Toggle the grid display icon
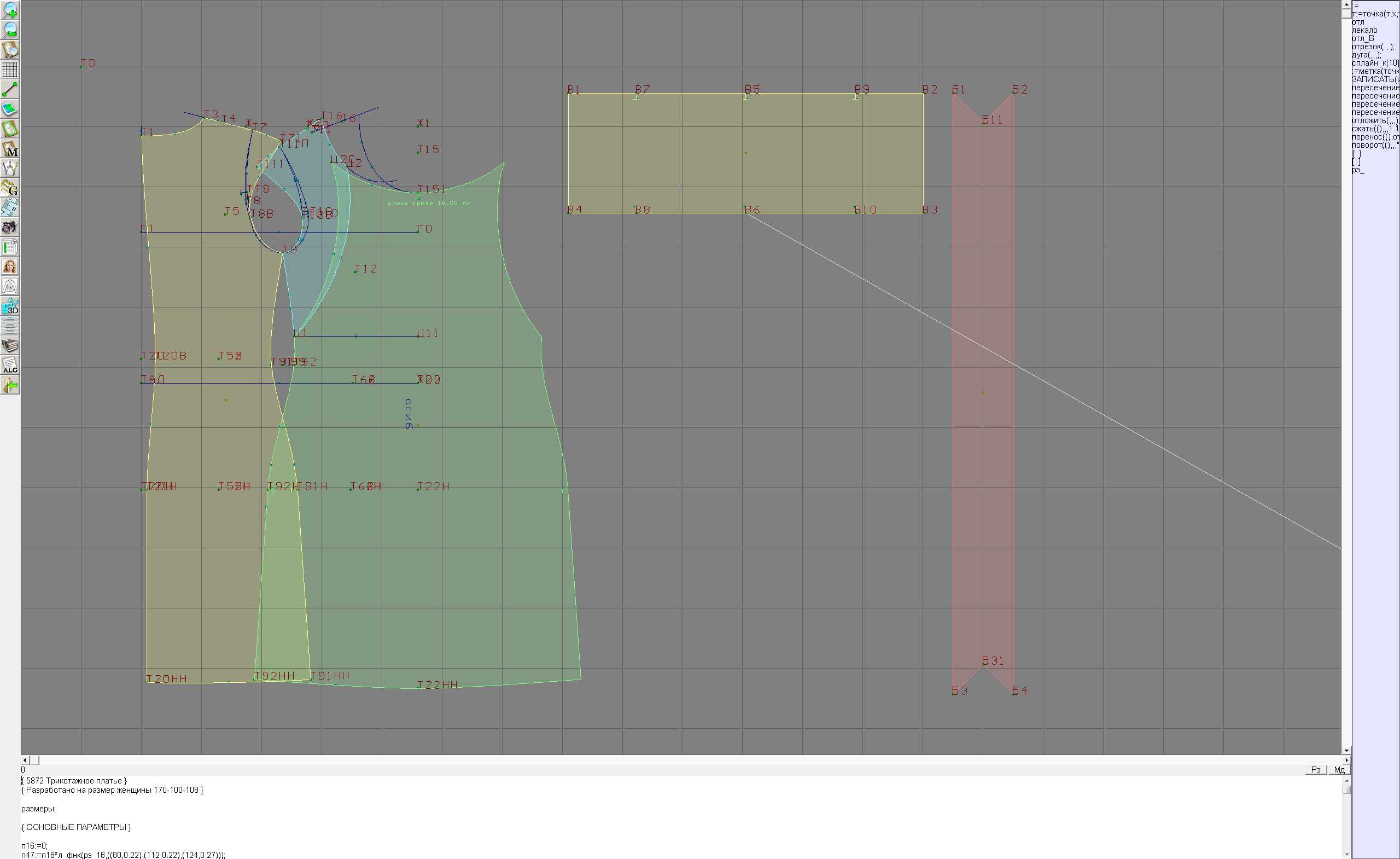Screen dimensions: 1400x859 [x=10, y=69]
